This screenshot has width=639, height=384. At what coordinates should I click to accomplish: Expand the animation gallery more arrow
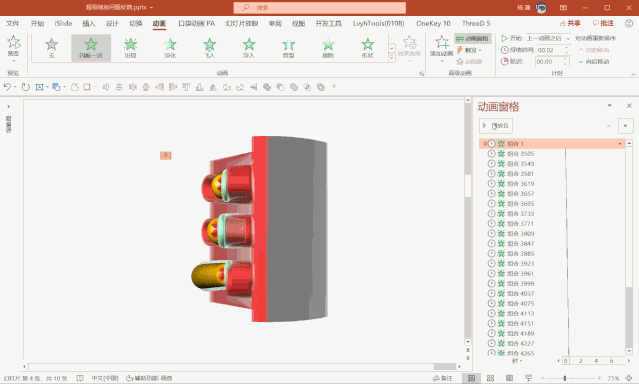click(x=392, y=58)
